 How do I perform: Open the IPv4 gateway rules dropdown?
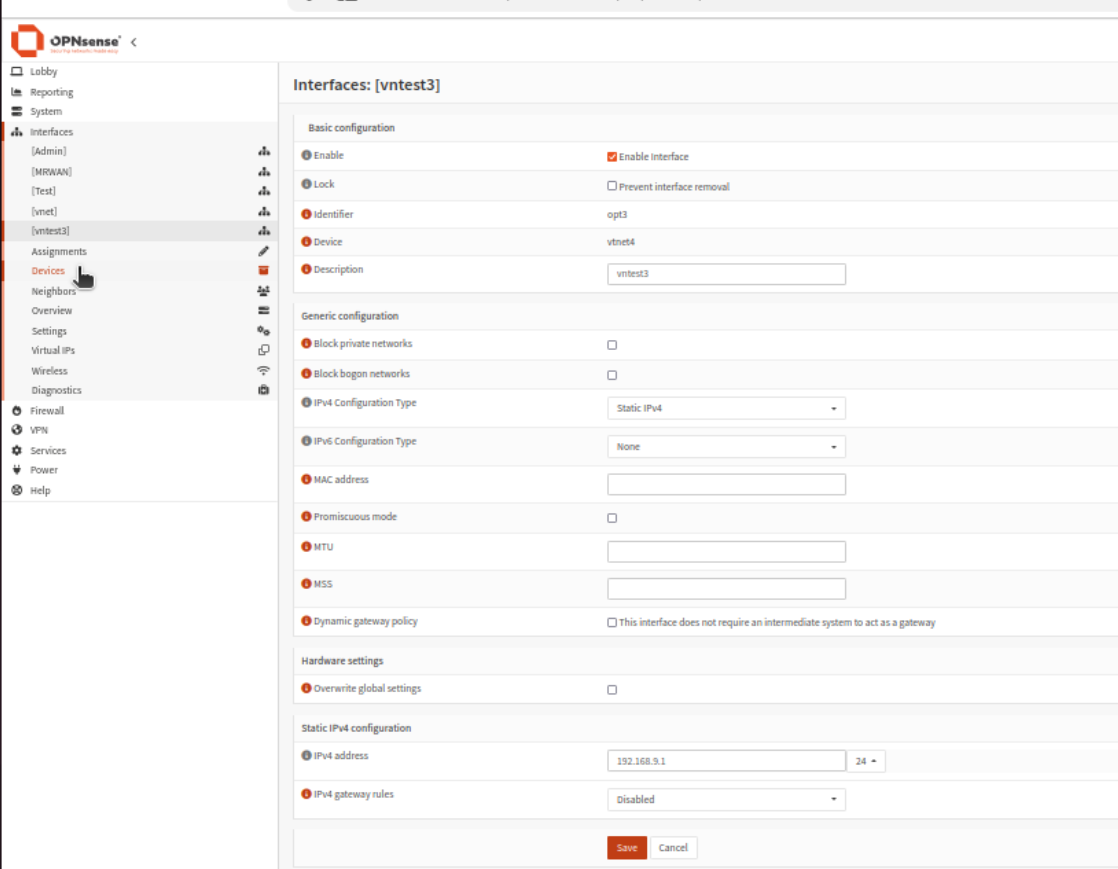pyautogui.click(x=726, y=799)
